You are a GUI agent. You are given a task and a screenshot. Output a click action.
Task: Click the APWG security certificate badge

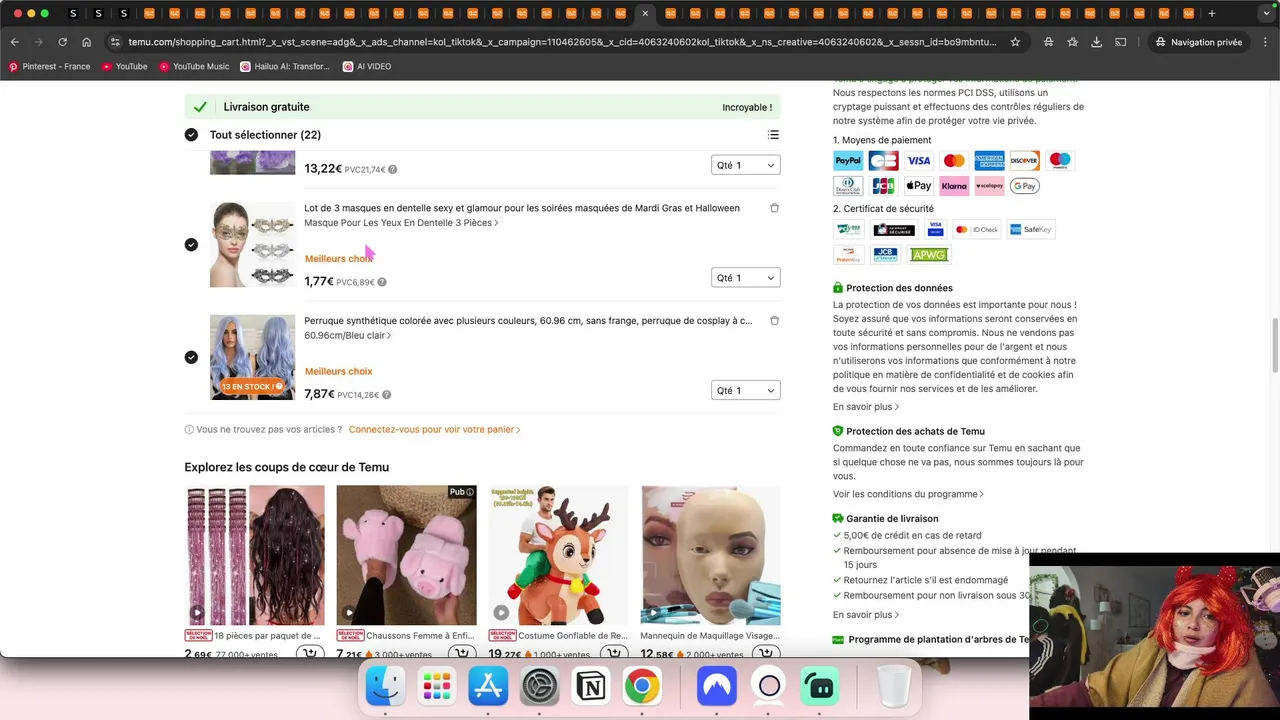coord(928,255)
